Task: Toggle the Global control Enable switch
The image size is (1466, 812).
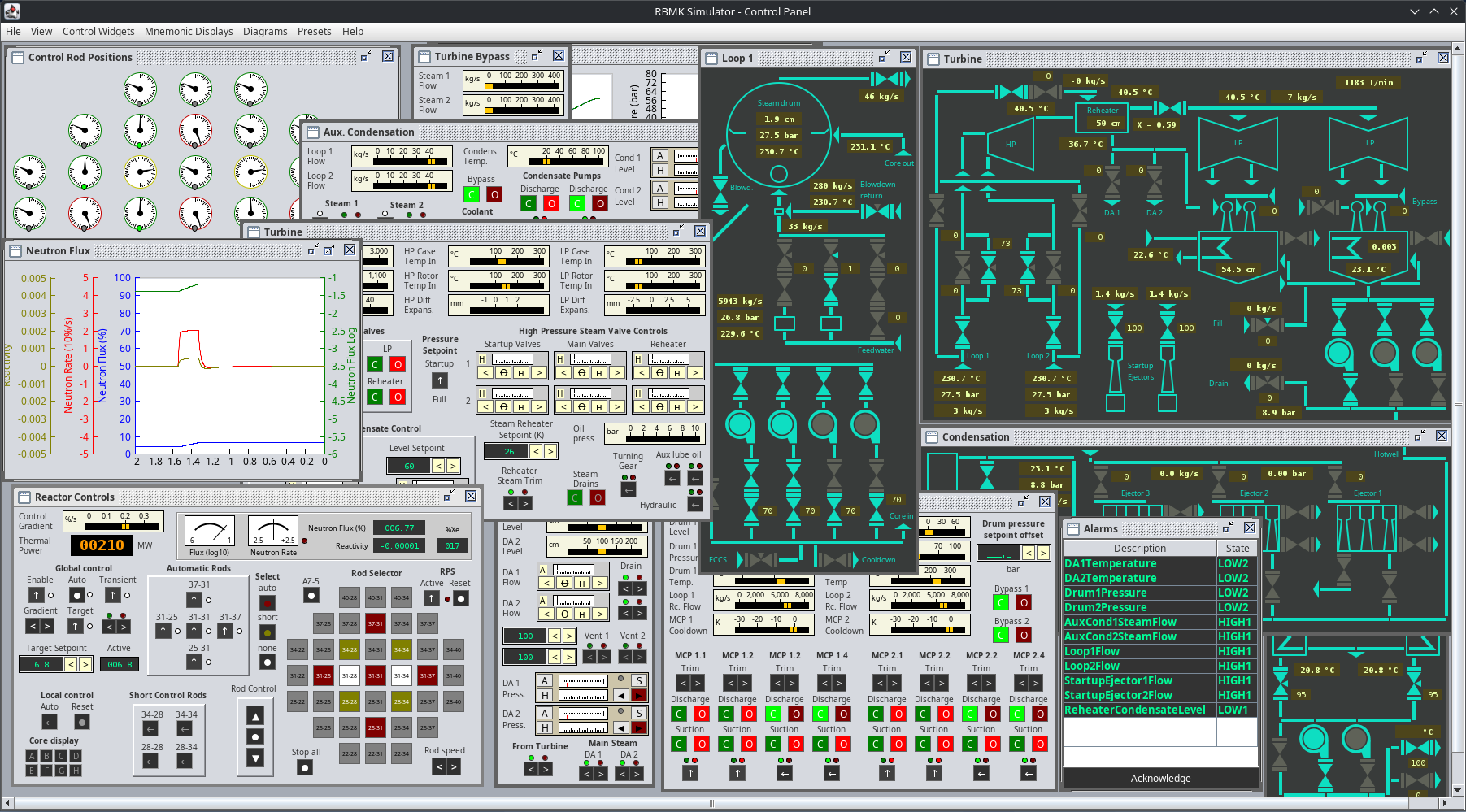Action: click(36, 596)
